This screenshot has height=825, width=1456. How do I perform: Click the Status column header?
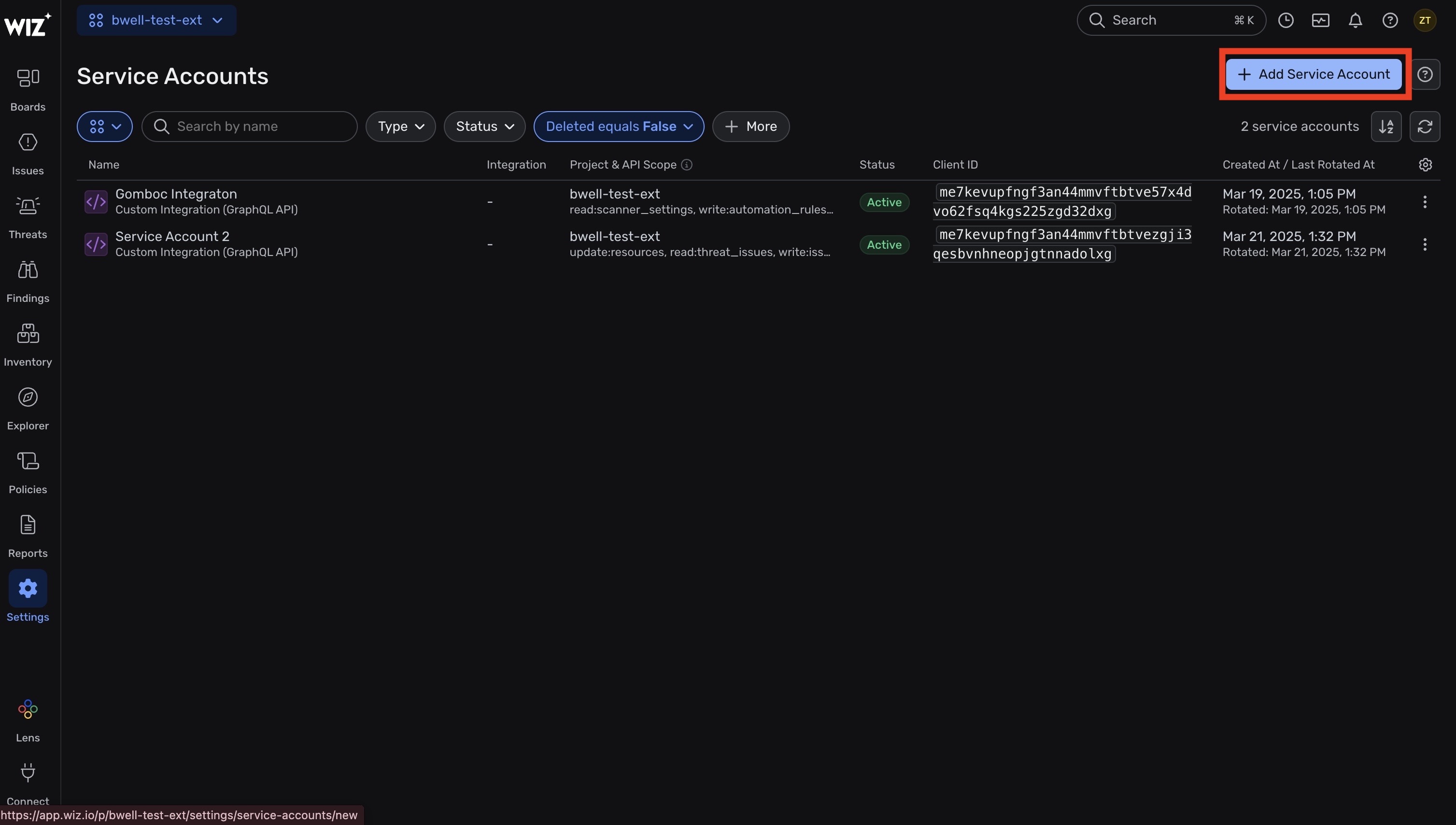pyautogui.click(x=876, y=165)
